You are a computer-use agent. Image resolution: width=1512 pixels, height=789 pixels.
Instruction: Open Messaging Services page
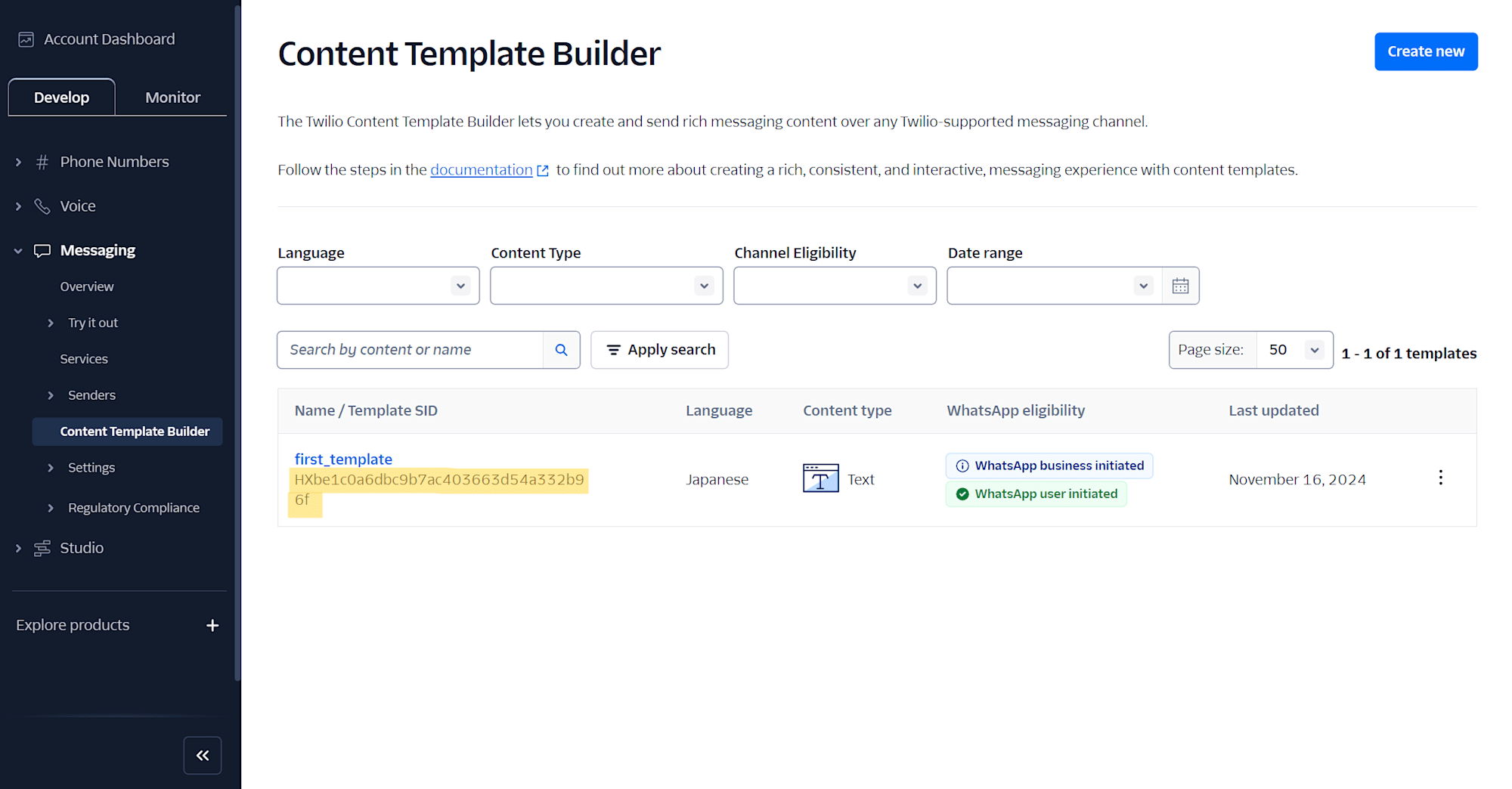(x=84, y=359)
